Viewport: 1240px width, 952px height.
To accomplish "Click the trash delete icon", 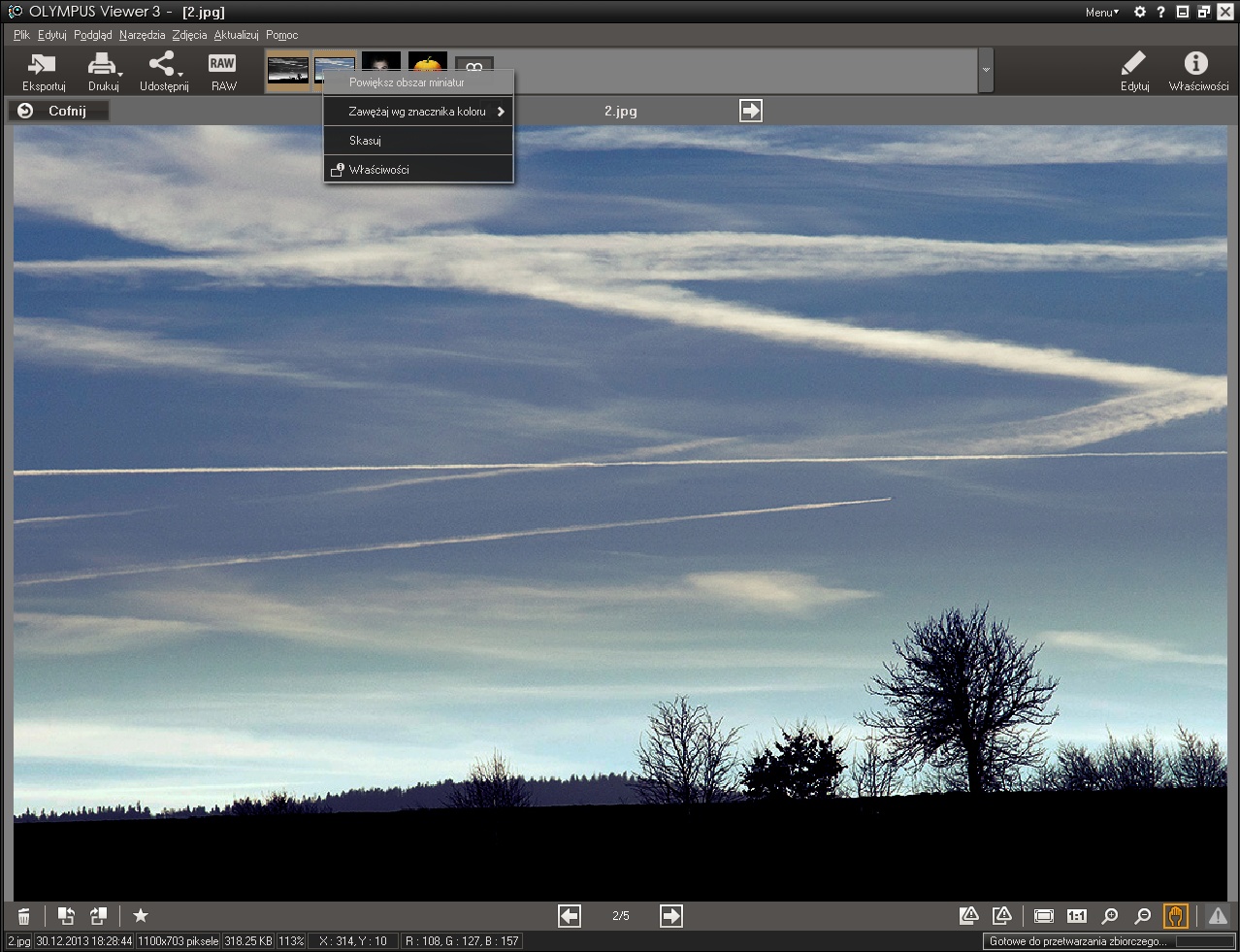I will pos(24,916).
